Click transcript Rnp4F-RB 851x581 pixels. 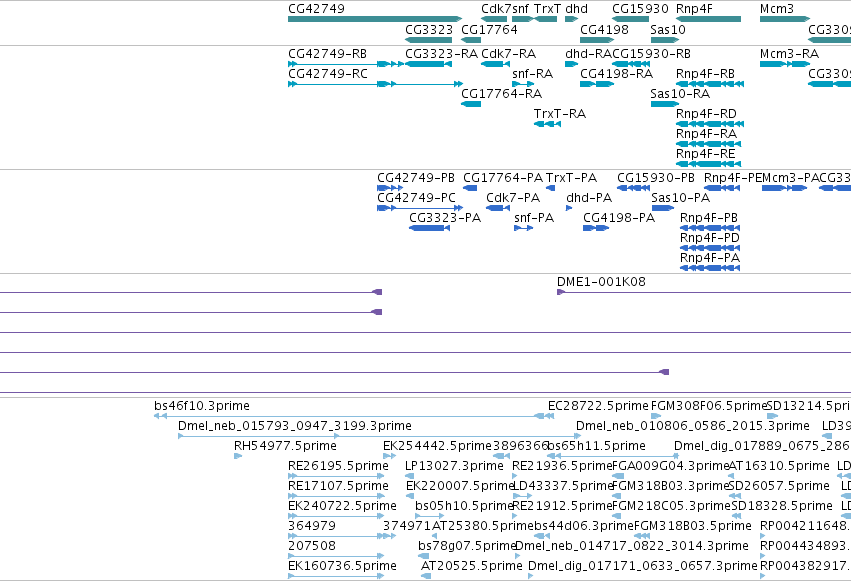point(706,74)
